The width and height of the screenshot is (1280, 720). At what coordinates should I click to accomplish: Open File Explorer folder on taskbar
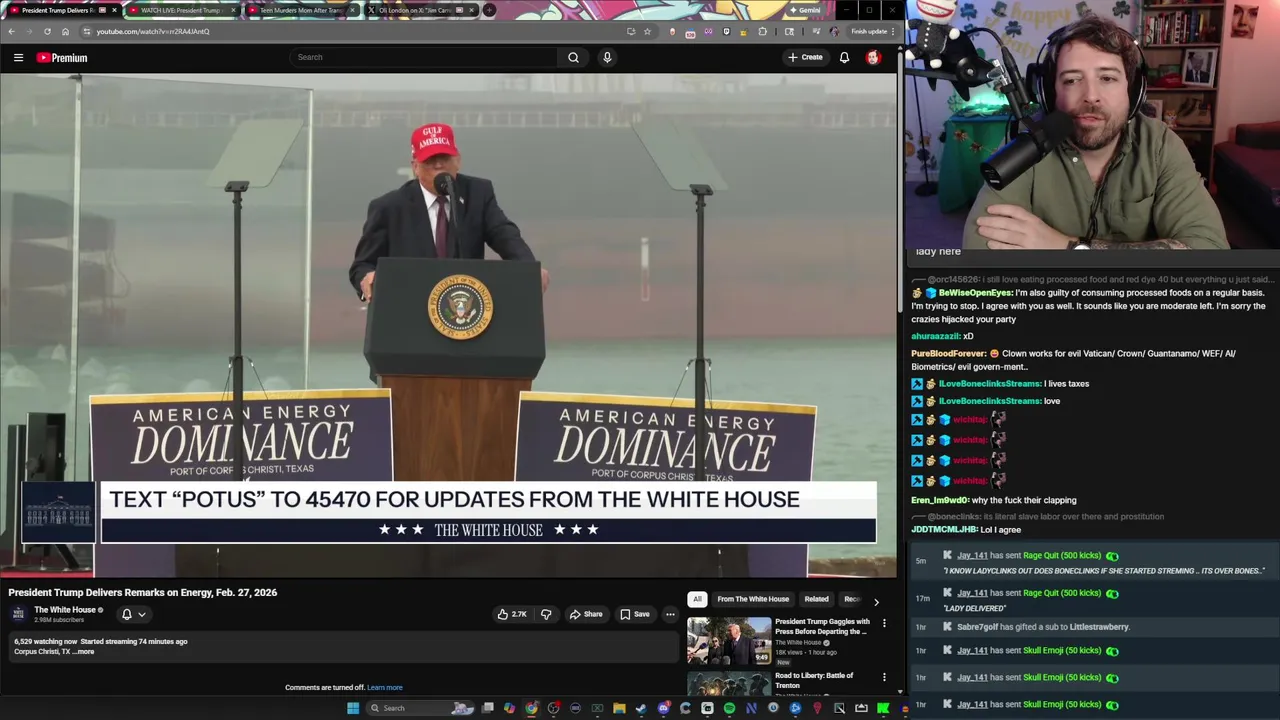click(x=619, y=708)
